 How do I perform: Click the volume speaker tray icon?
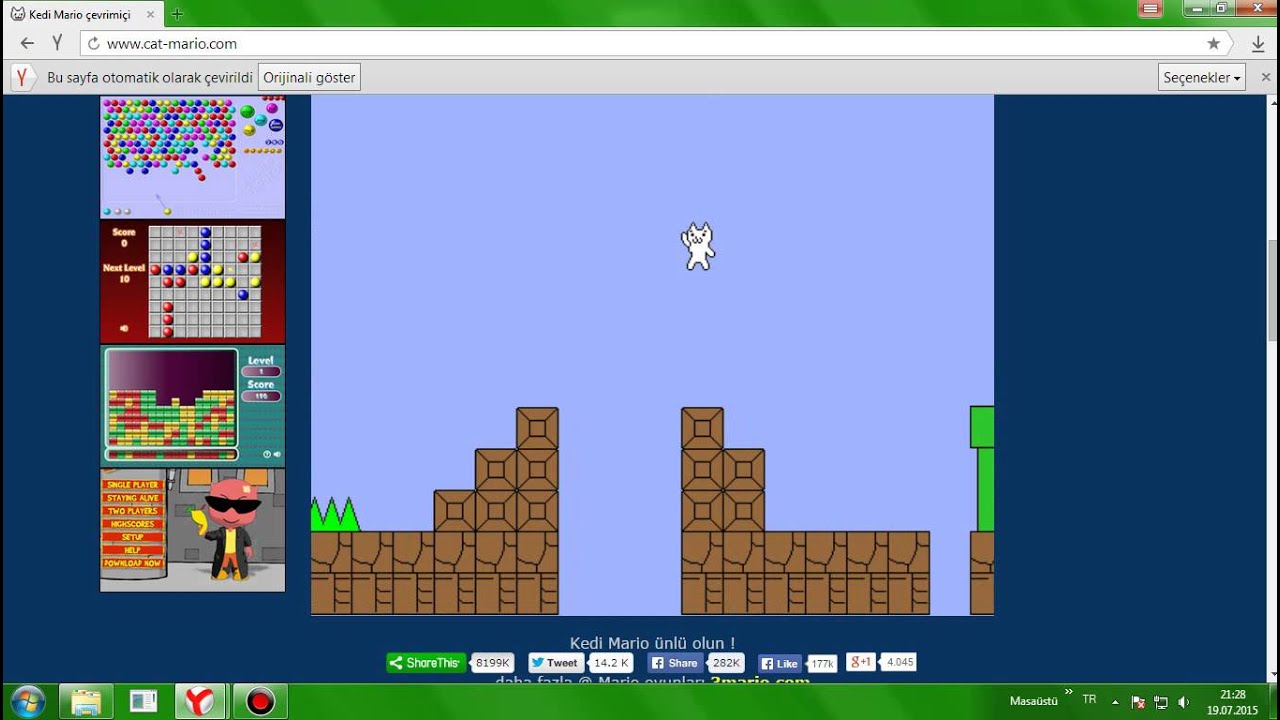click(x=1184, y=701)
